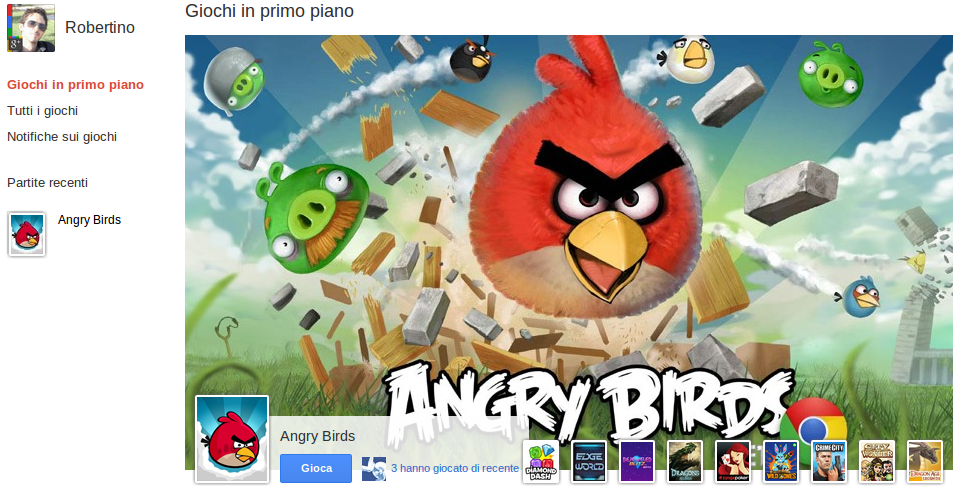
Task: Open 'Notifiche sui giochi' menu item
Action: [62, 137]
